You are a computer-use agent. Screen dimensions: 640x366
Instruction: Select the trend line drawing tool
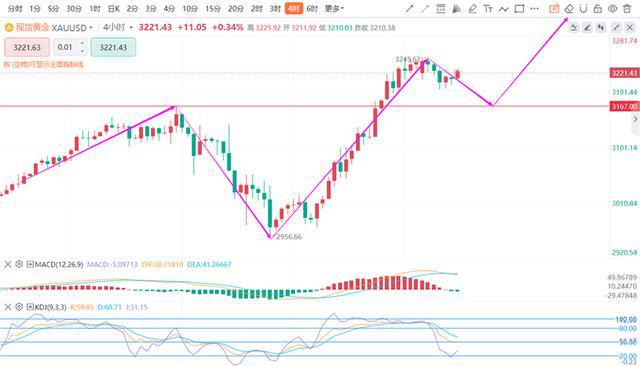[x=409, y=9]
